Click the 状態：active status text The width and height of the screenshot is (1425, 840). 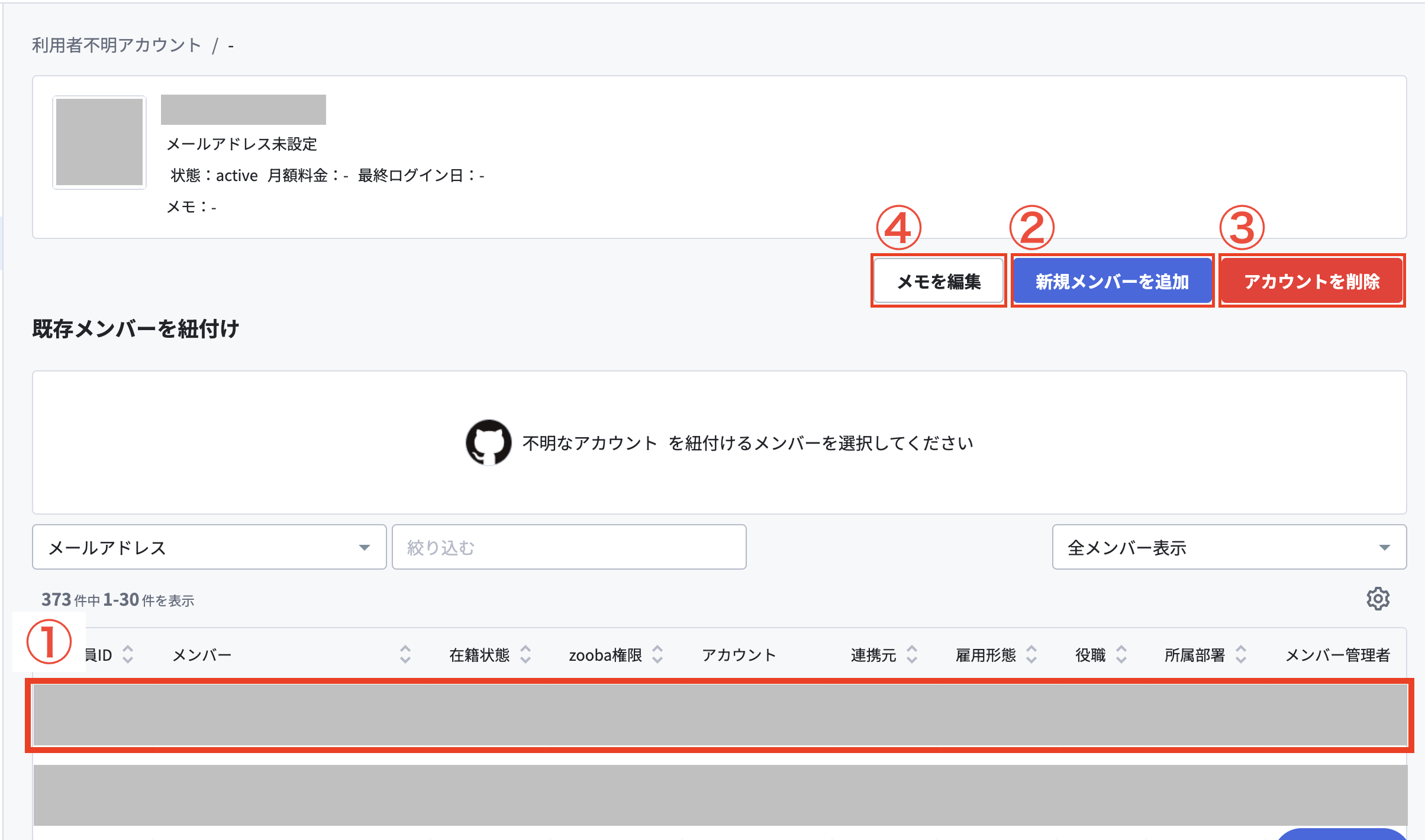pos(214,175)
